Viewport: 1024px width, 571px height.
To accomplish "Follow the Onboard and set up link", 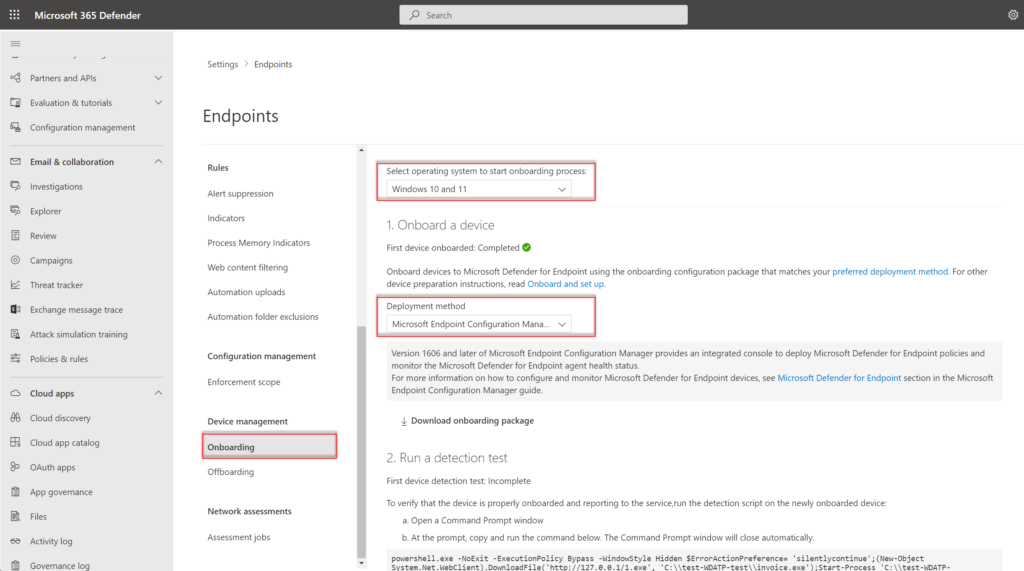I will pos(566,284).
